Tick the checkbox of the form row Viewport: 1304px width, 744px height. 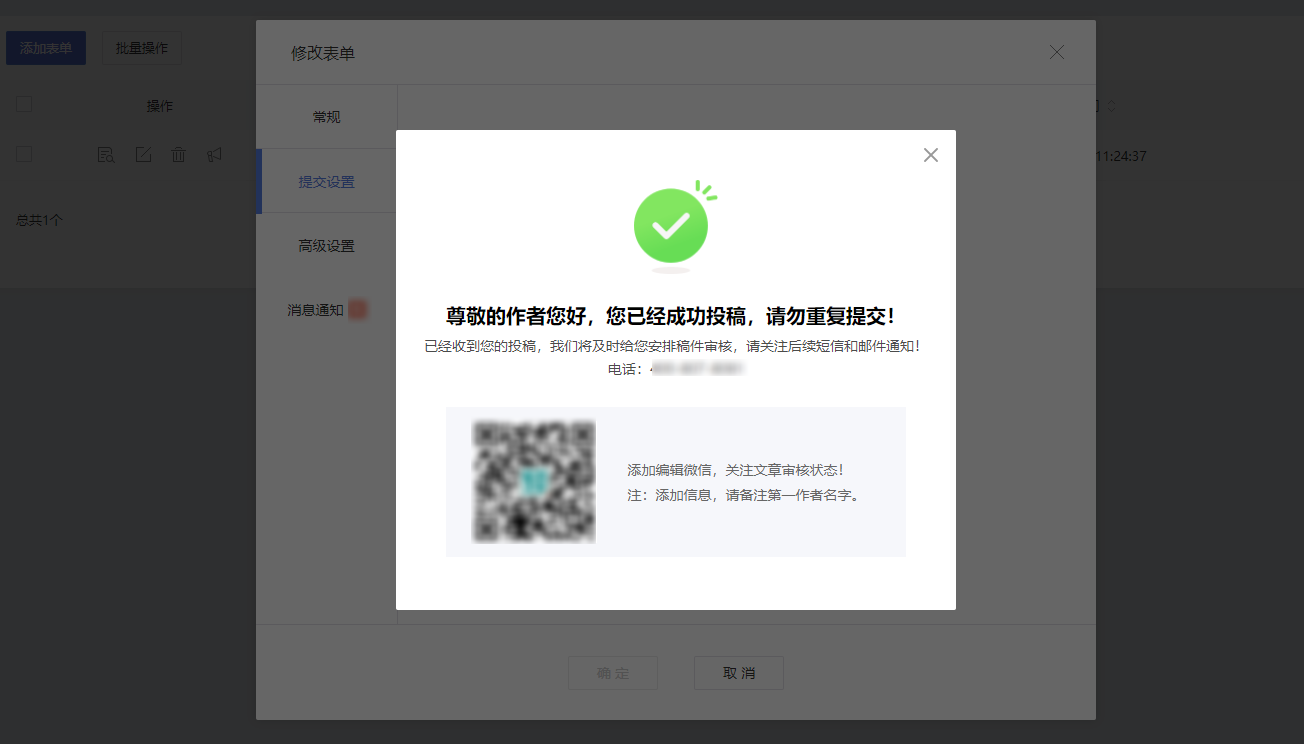(x=24, y=154)
